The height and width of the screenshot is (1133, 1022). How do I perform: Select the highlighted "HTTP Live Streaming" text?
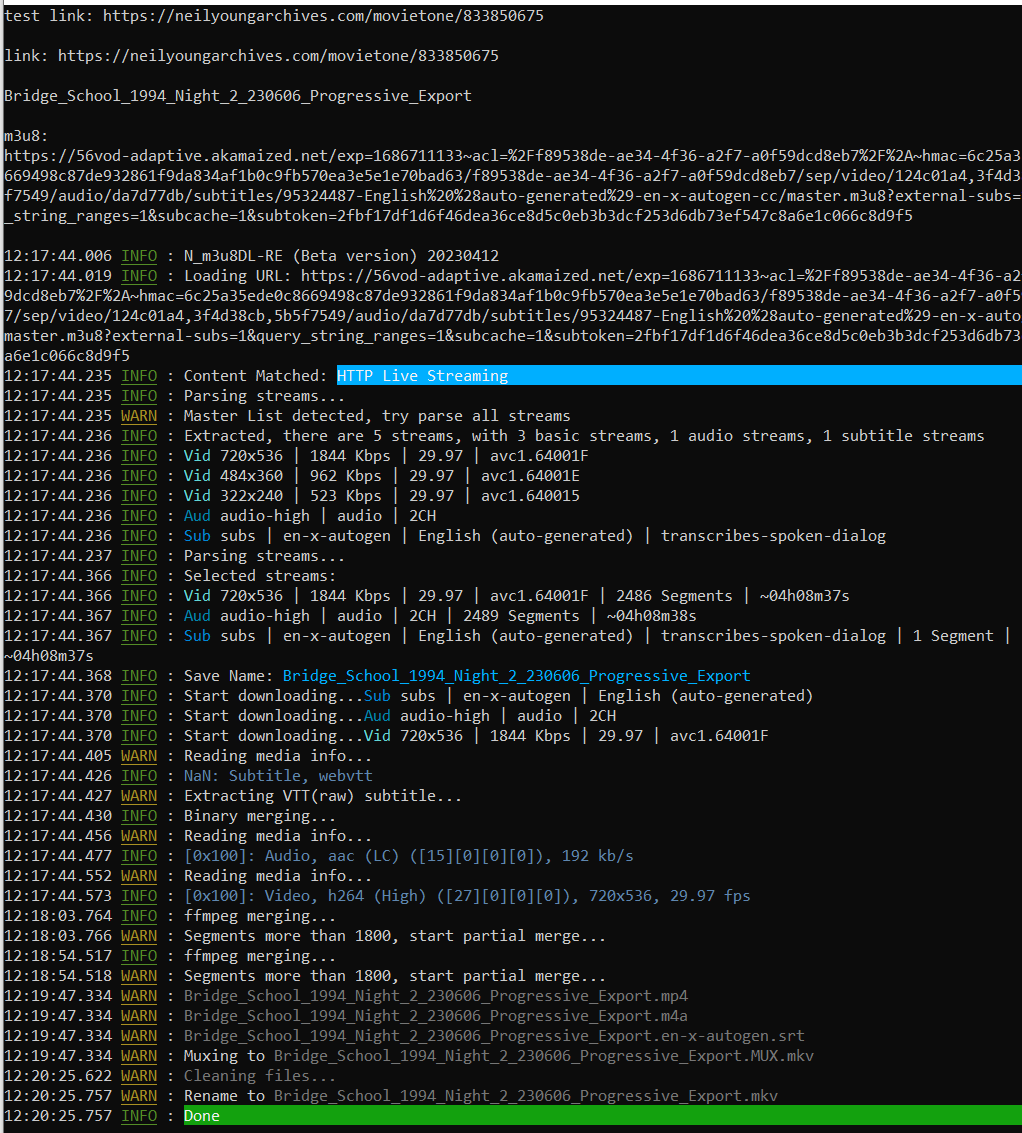tap(422, 376)
